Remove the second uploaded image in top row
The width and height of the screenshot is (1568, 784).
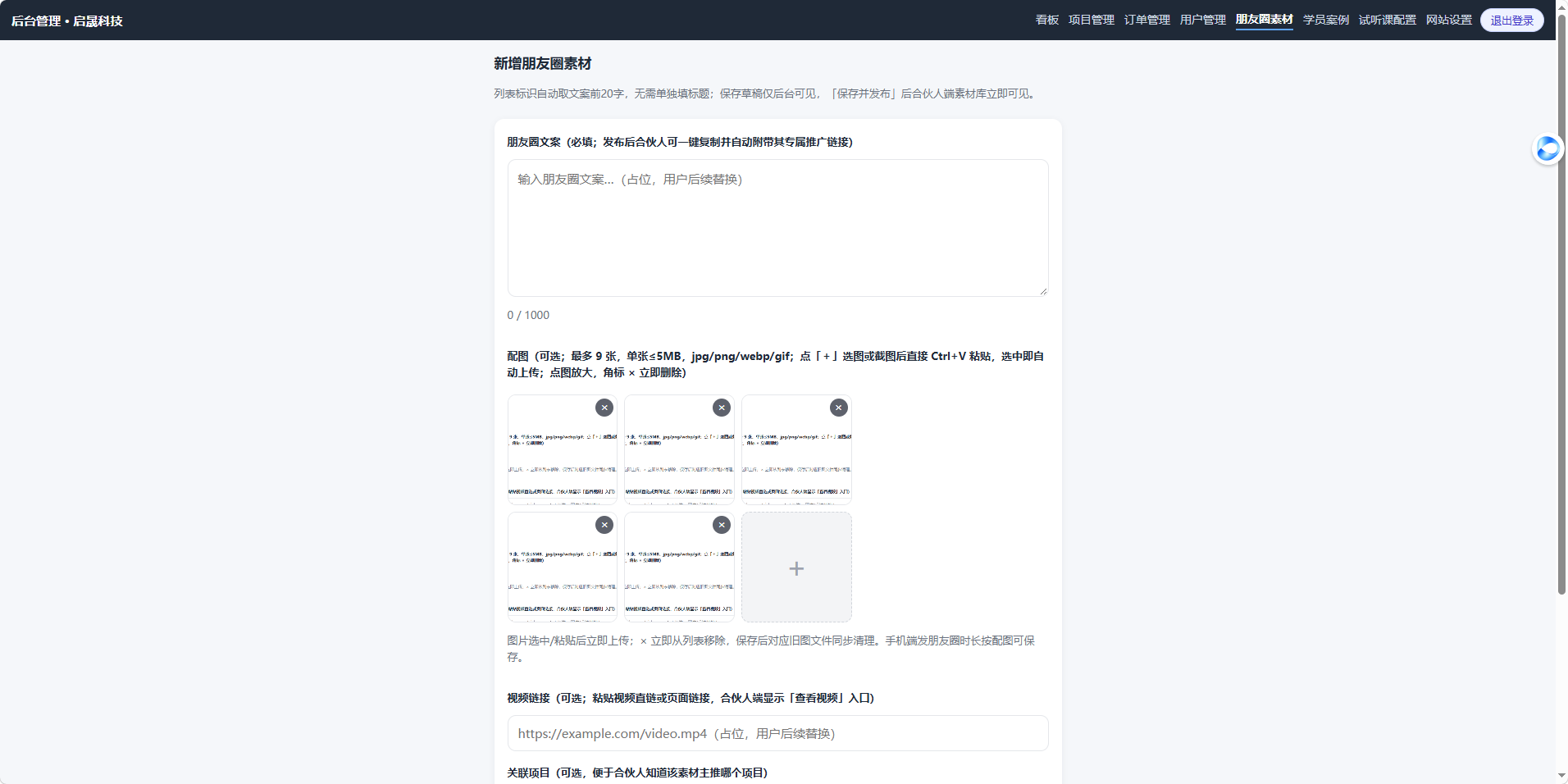(x=722, y=408)
